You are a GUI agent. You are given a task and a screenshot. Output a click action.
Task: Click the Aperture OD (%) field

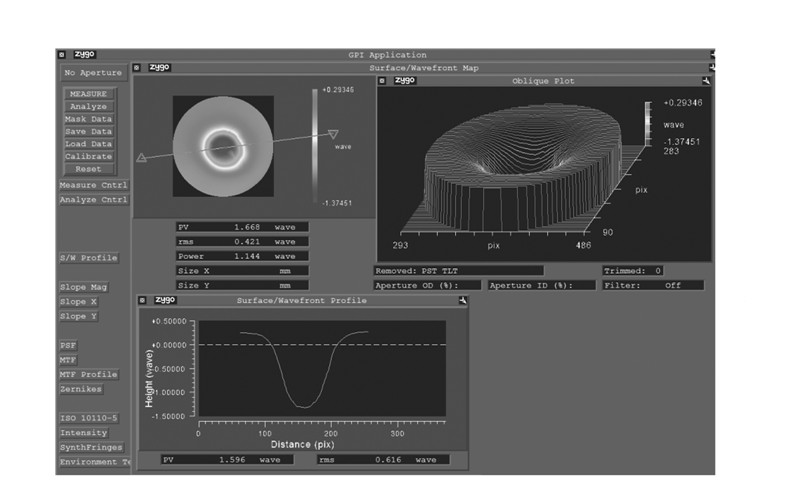point(427,286)
